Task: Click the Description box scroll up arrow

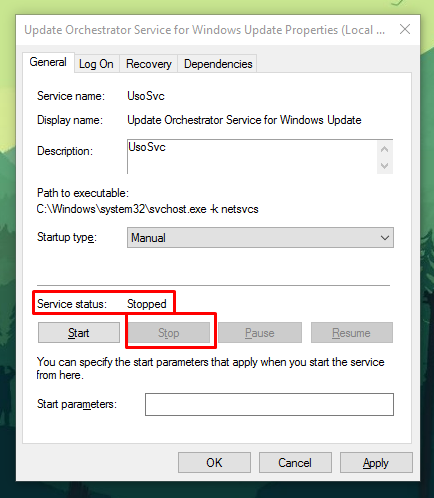Action: pos(385,149)
